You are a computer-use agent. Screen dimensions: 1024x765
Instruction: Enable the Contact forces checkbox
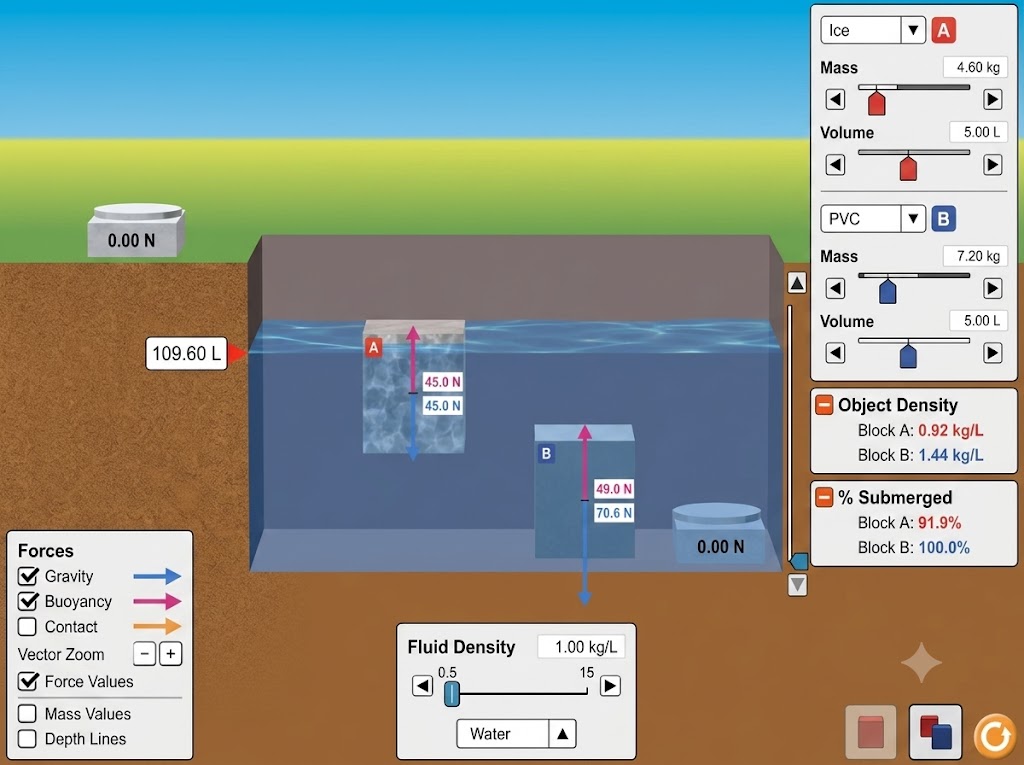point(27,627)
